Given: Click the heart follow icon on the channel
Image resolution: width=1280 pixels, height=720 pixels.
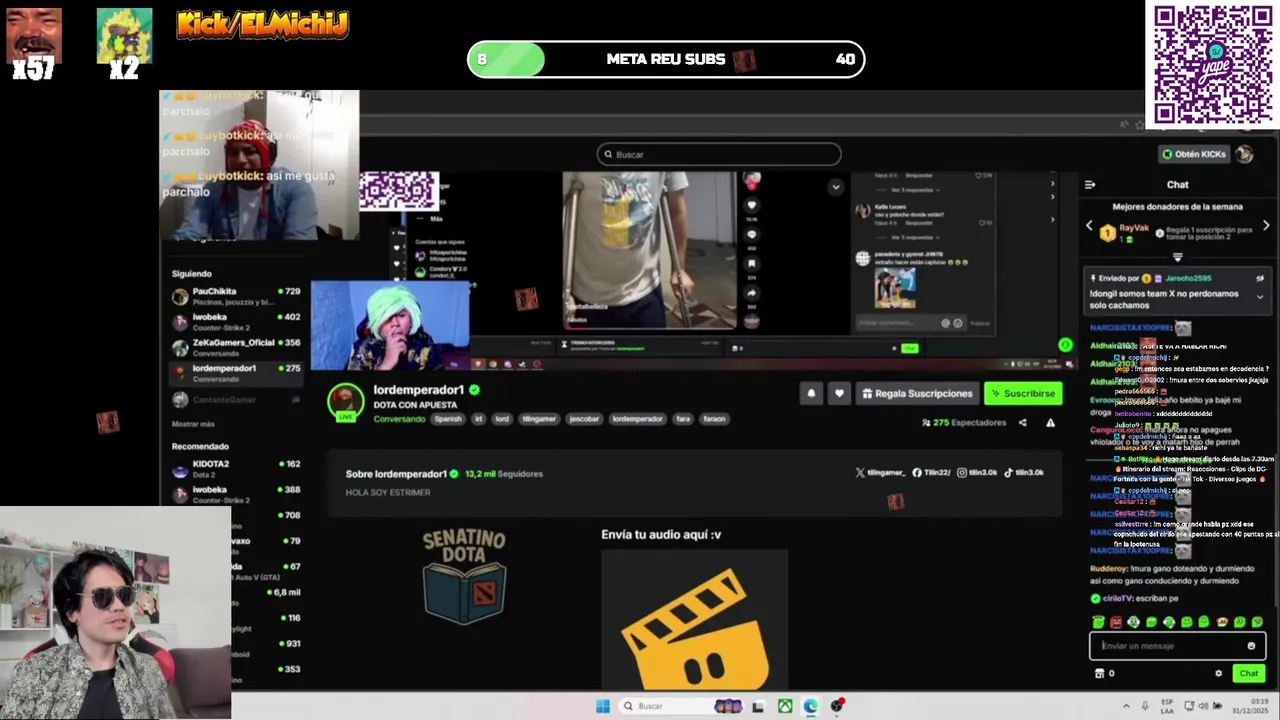Looking at the screenshot, I should [839, 393].
